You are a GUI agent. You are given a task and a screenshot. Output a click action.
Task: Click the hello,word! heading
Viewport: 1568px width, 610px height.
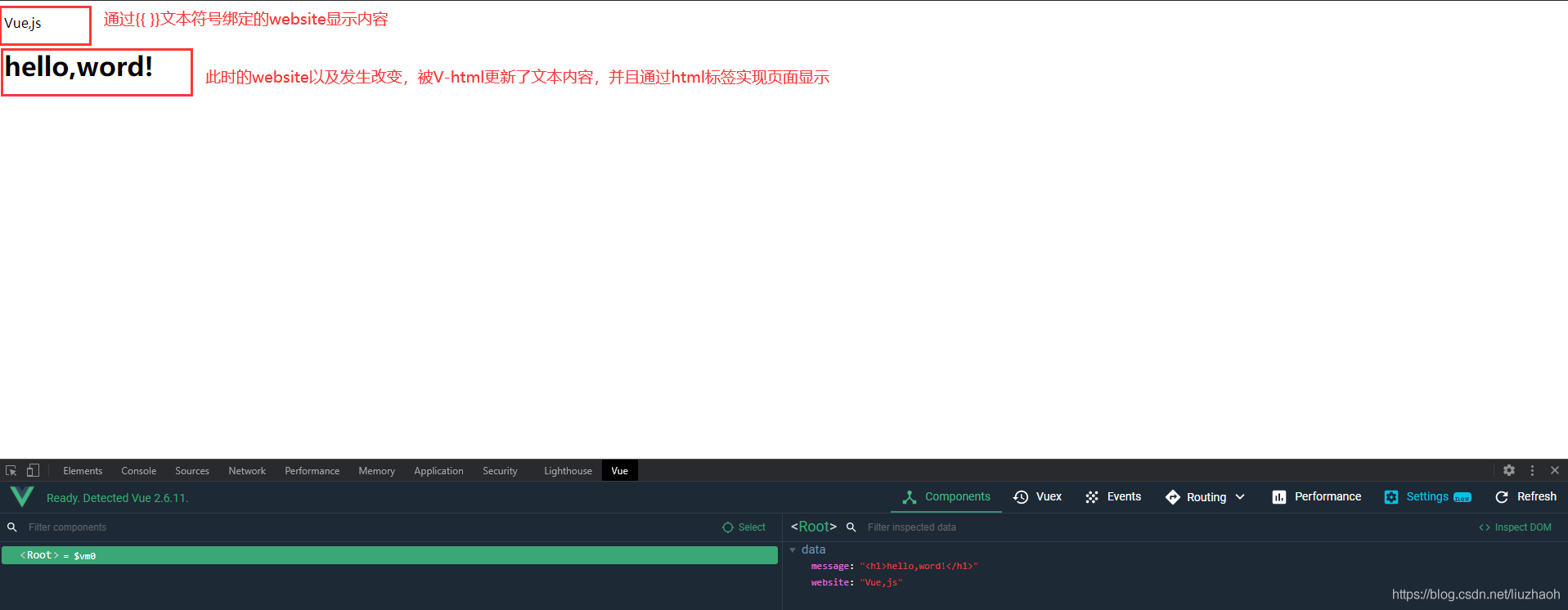click(x=79, y=67)
